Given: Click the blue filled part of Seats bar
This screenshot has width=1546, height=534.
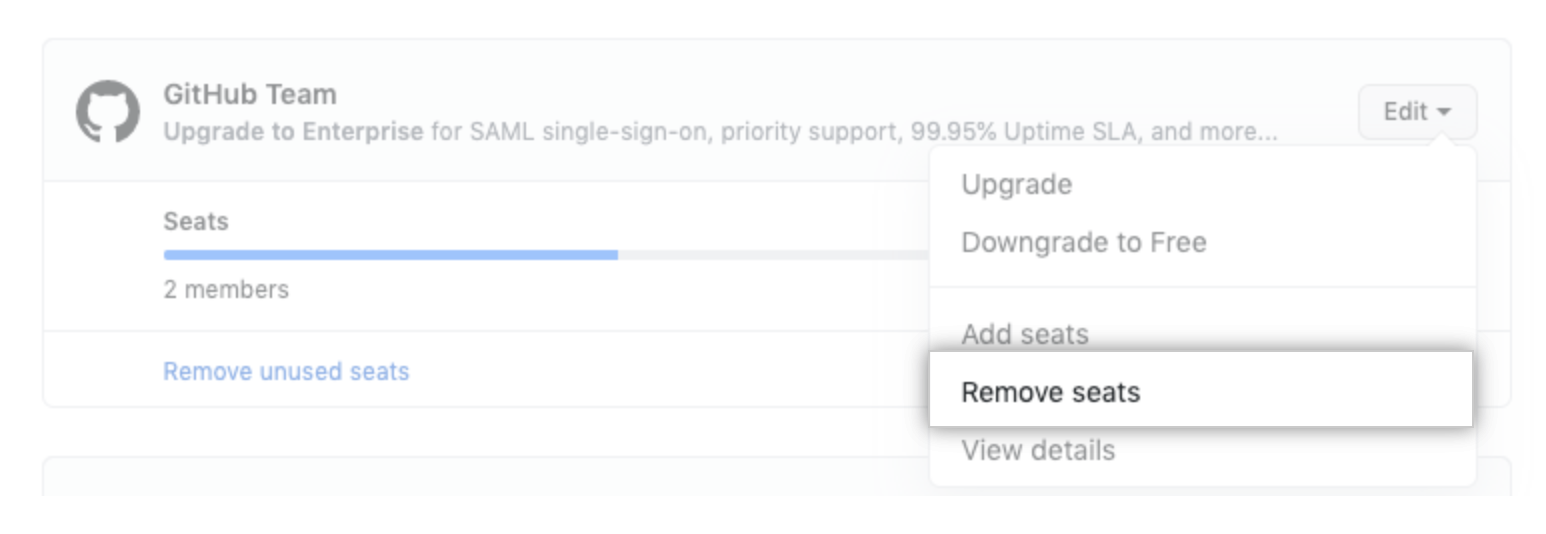Looking at the screenshot, I should (x=391, y=255).
